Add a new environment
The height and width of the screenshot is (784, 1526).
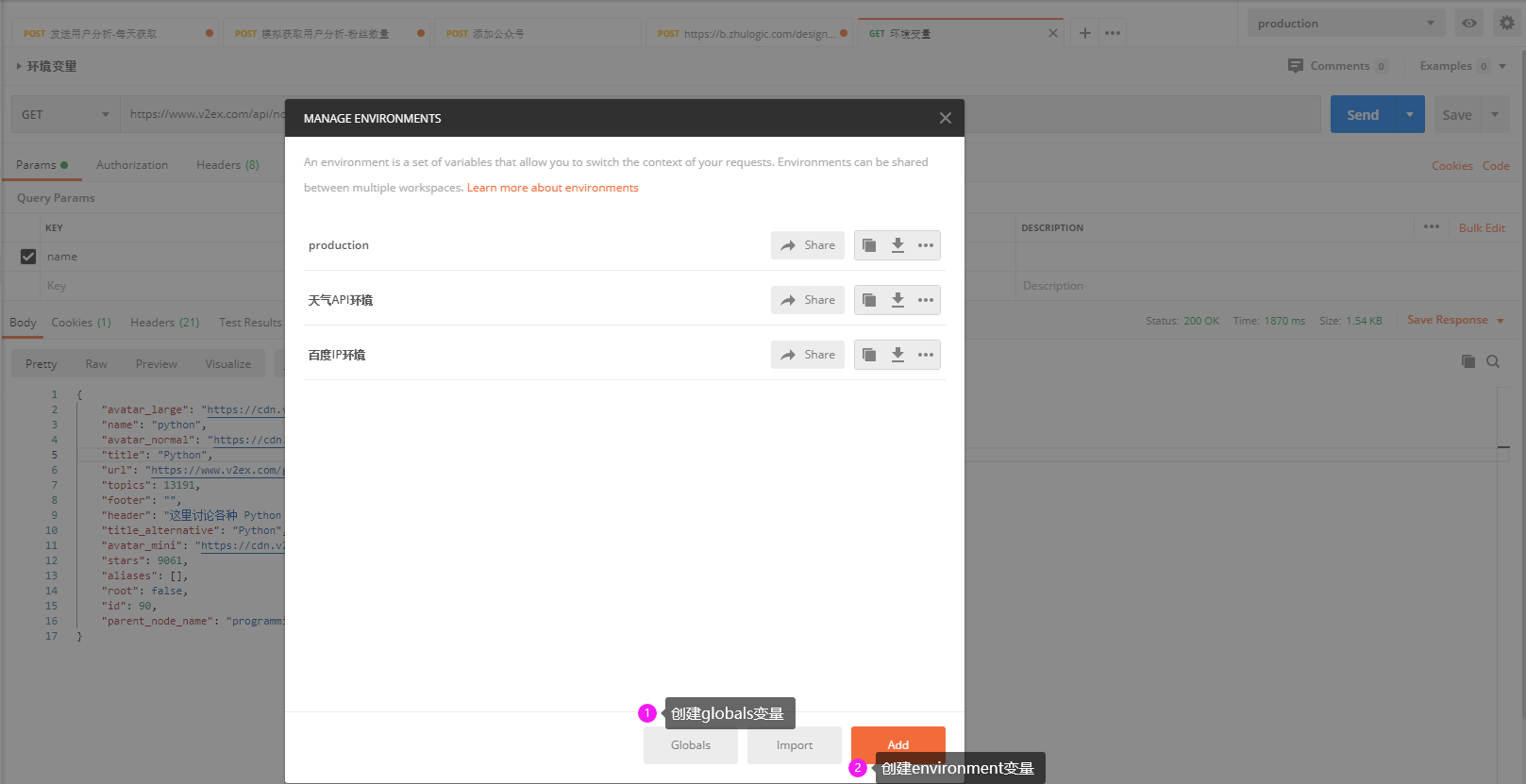(898, 744)
